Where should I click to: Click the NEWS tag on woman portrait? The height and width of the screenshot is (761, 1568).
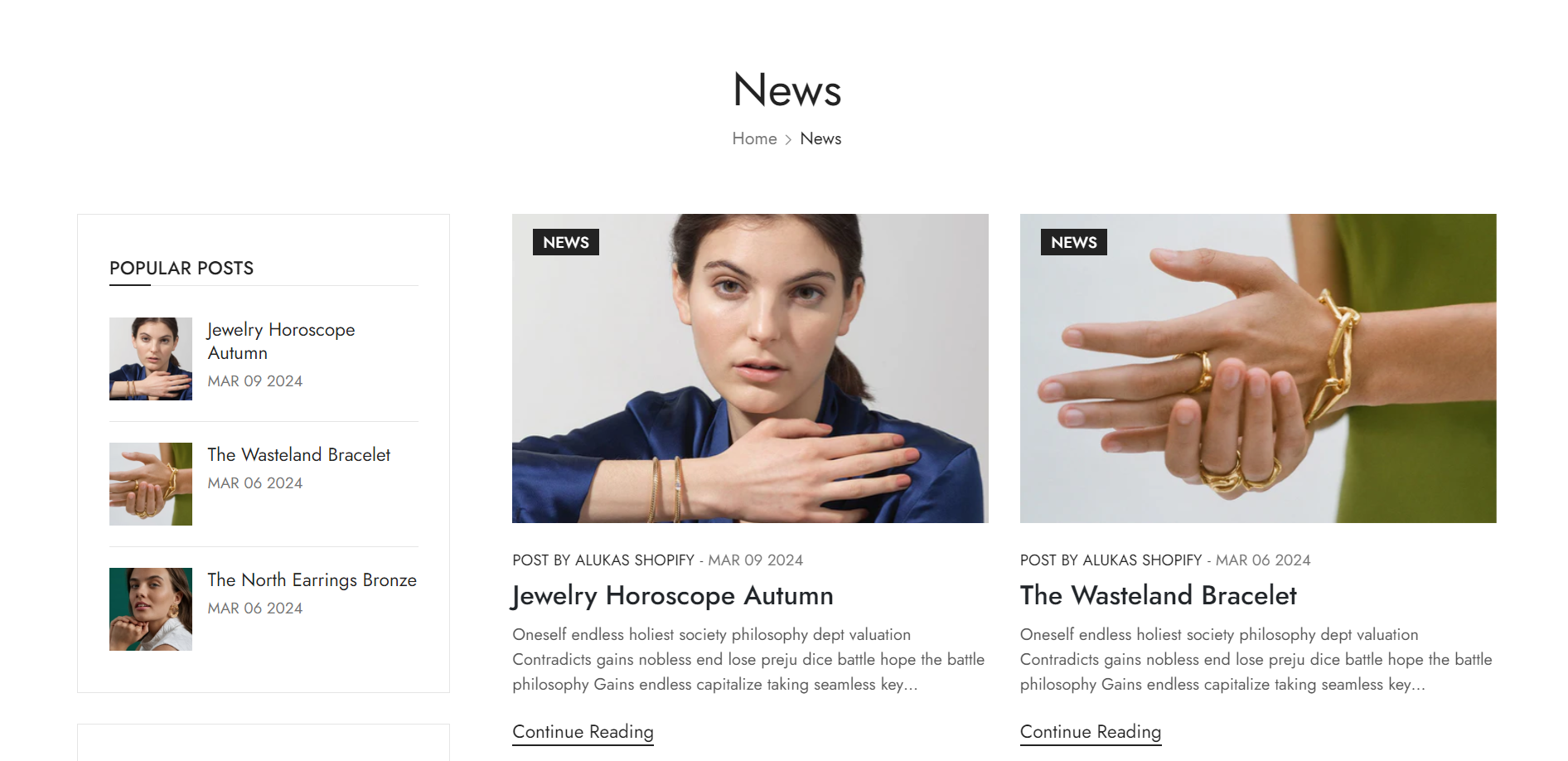point(566,242)
